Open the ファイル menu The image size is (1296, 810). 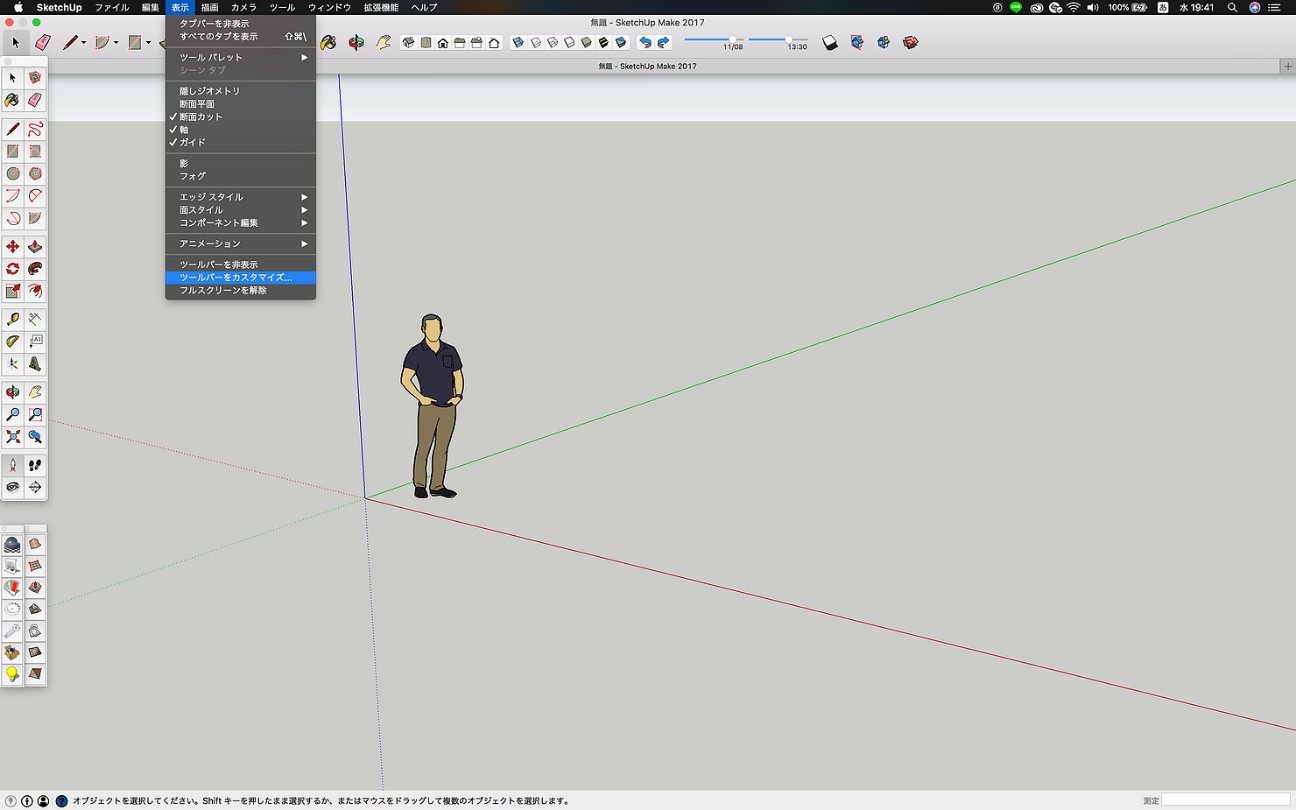click(111, 7)
